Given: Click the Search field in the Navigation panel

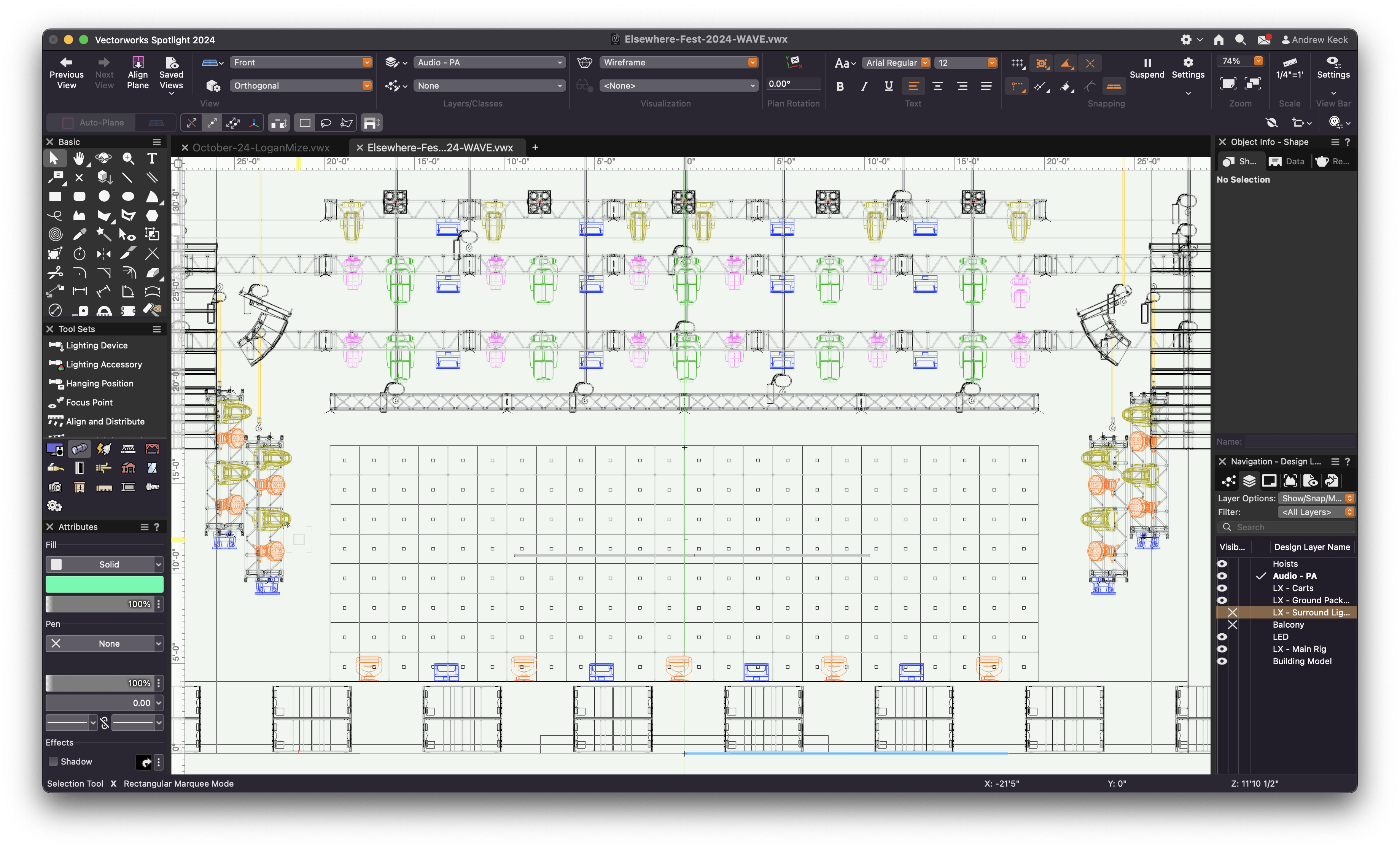Looking at the screenshot, I should (x=1286, y=527).
